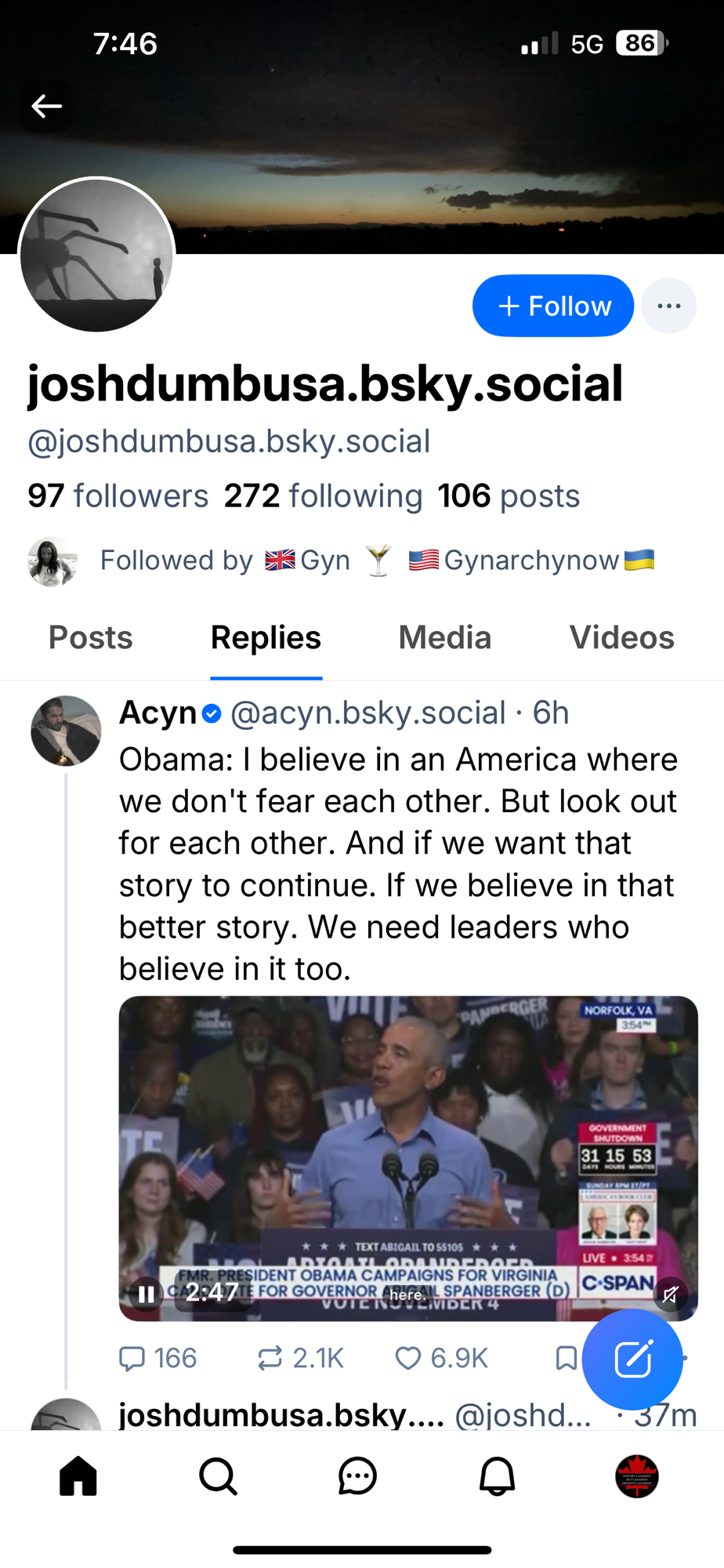Open chat messages

357,1477
